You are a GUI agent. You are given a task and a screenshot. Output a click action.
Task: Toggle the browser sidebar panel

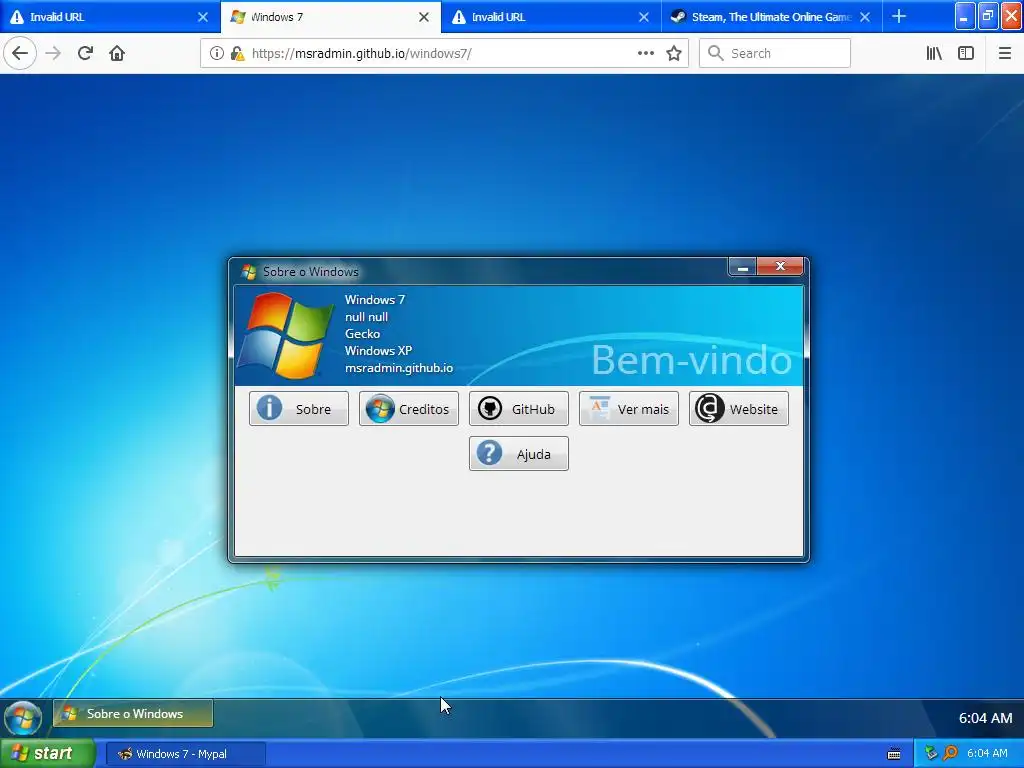[966, 53]
